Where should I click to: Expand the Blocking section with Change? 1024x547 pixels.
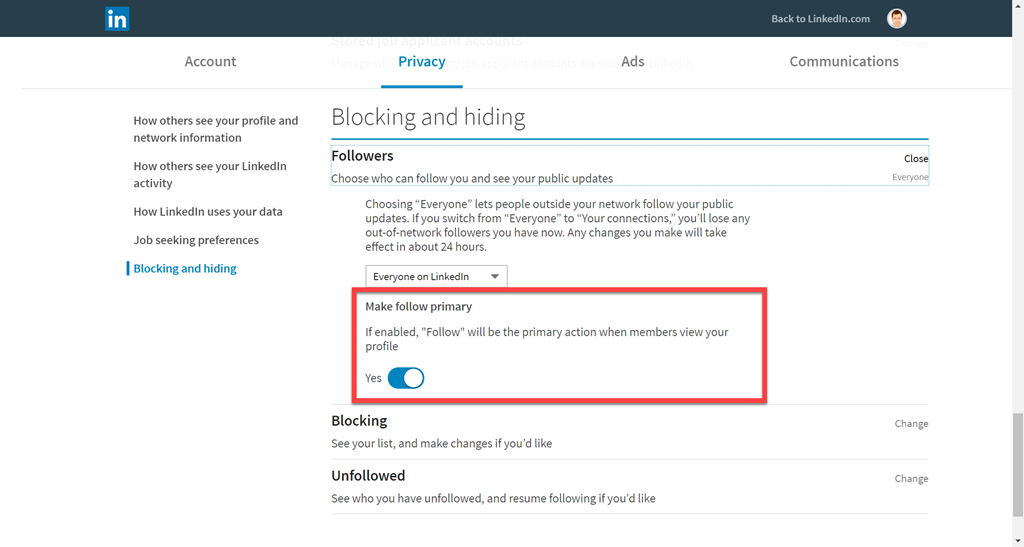[911, 424]
